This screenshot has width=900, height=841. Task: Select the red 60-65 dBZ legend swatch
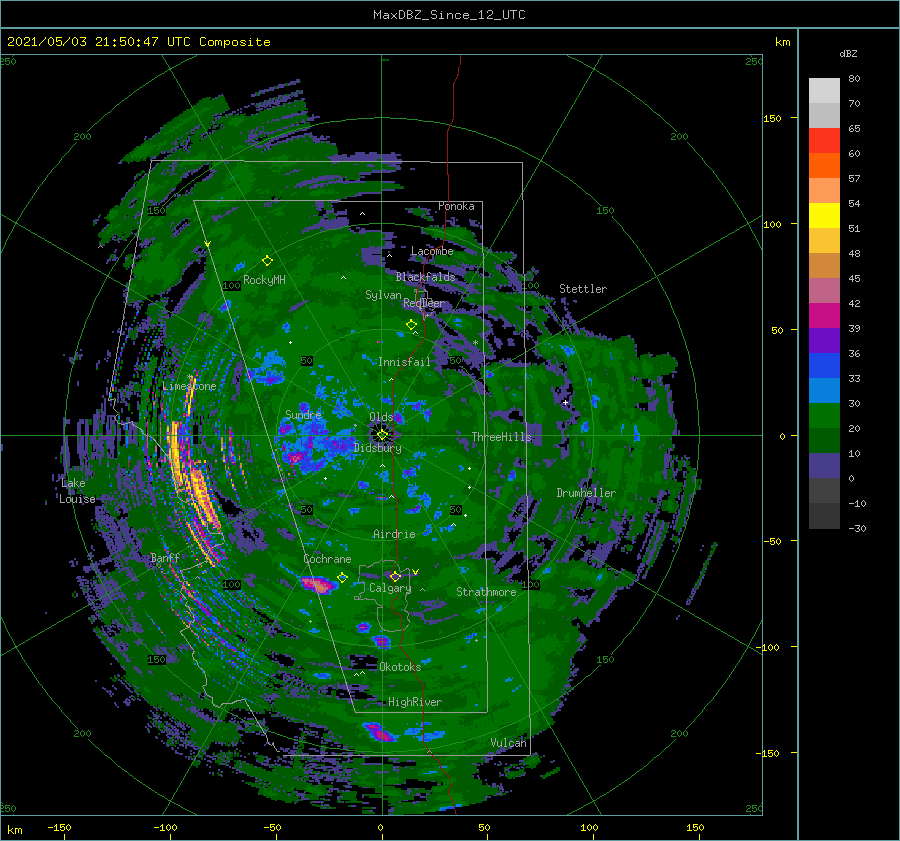click(824, 141)
